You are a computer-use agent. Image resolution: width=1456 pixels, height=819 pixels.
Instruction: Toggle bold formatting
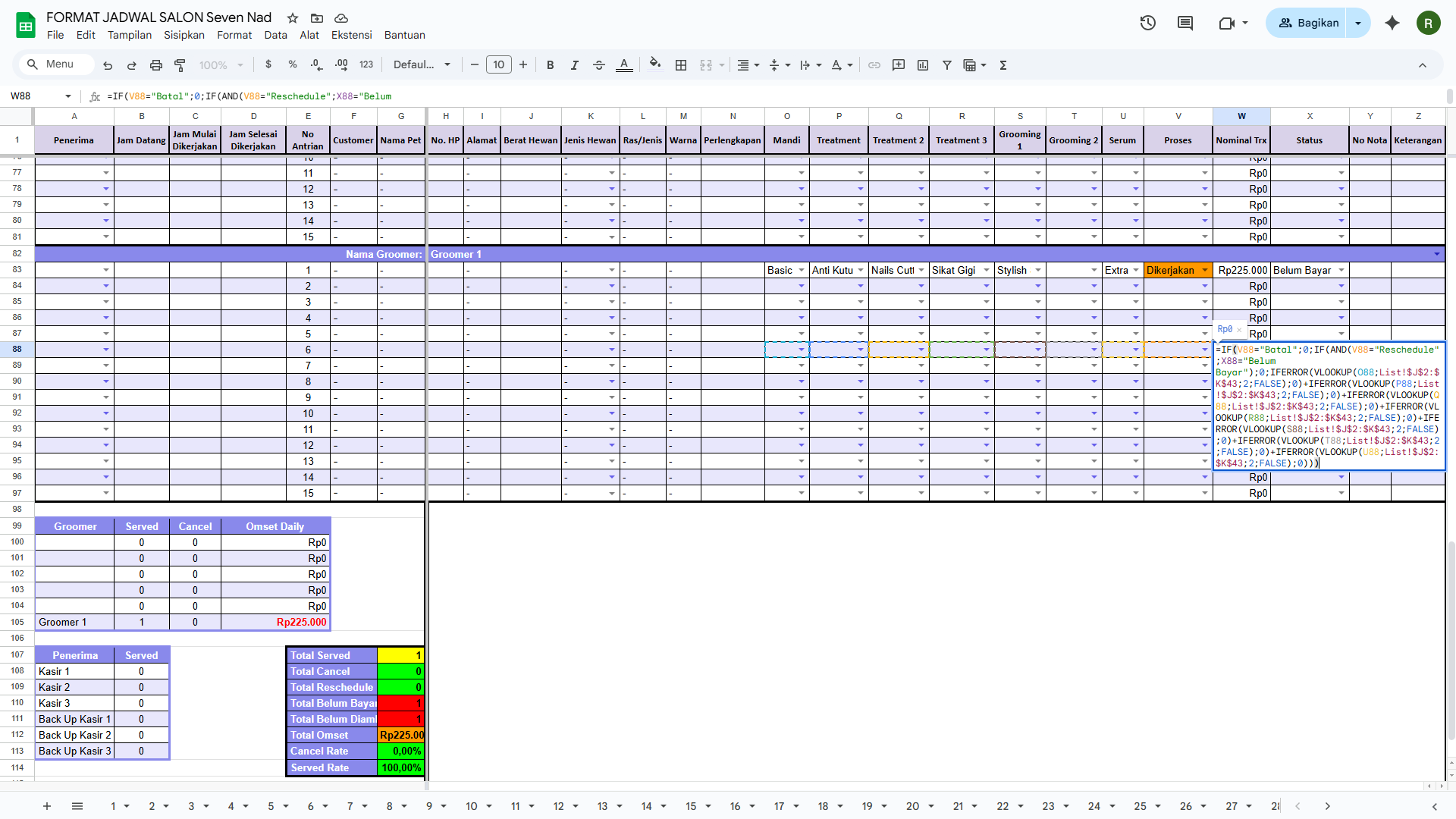(551, 65)
